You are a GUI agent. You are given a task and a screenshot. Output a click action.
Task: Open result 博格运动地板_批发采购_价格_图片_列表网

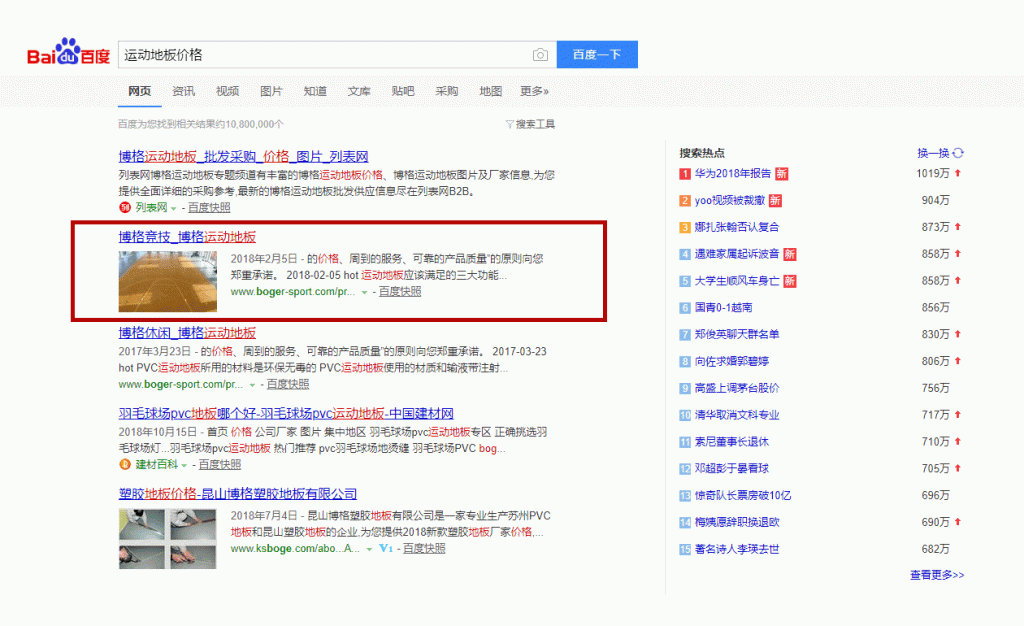coord(244,157)
